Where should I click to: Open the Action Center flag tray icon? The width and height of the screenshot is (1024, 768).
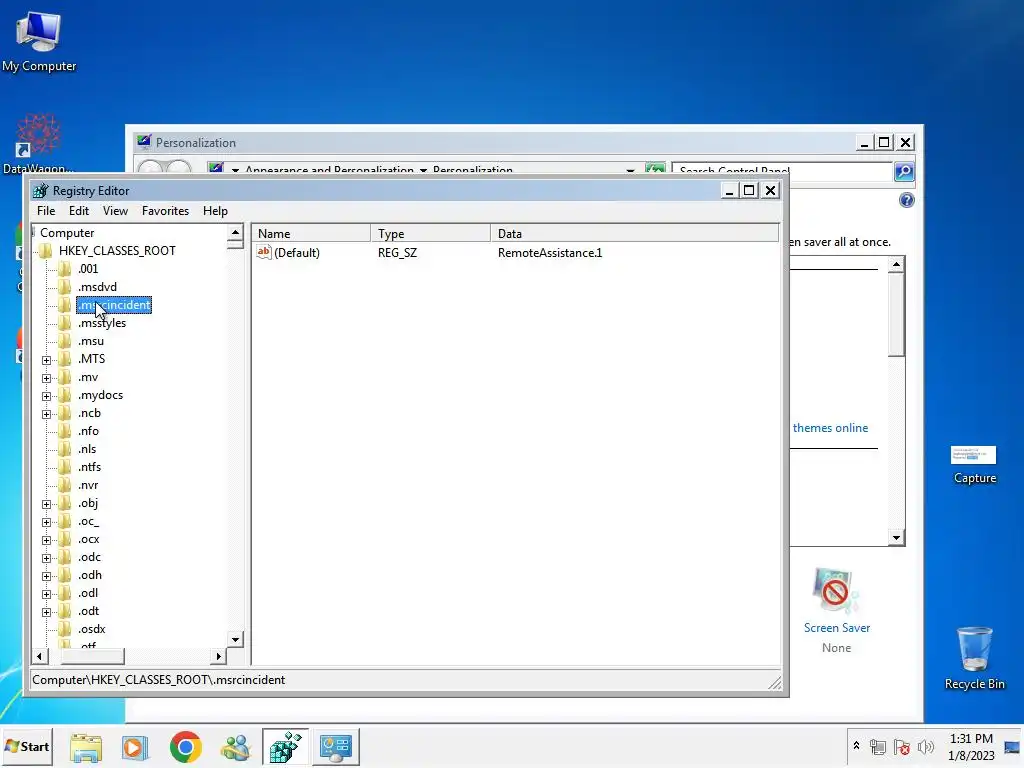902,746
